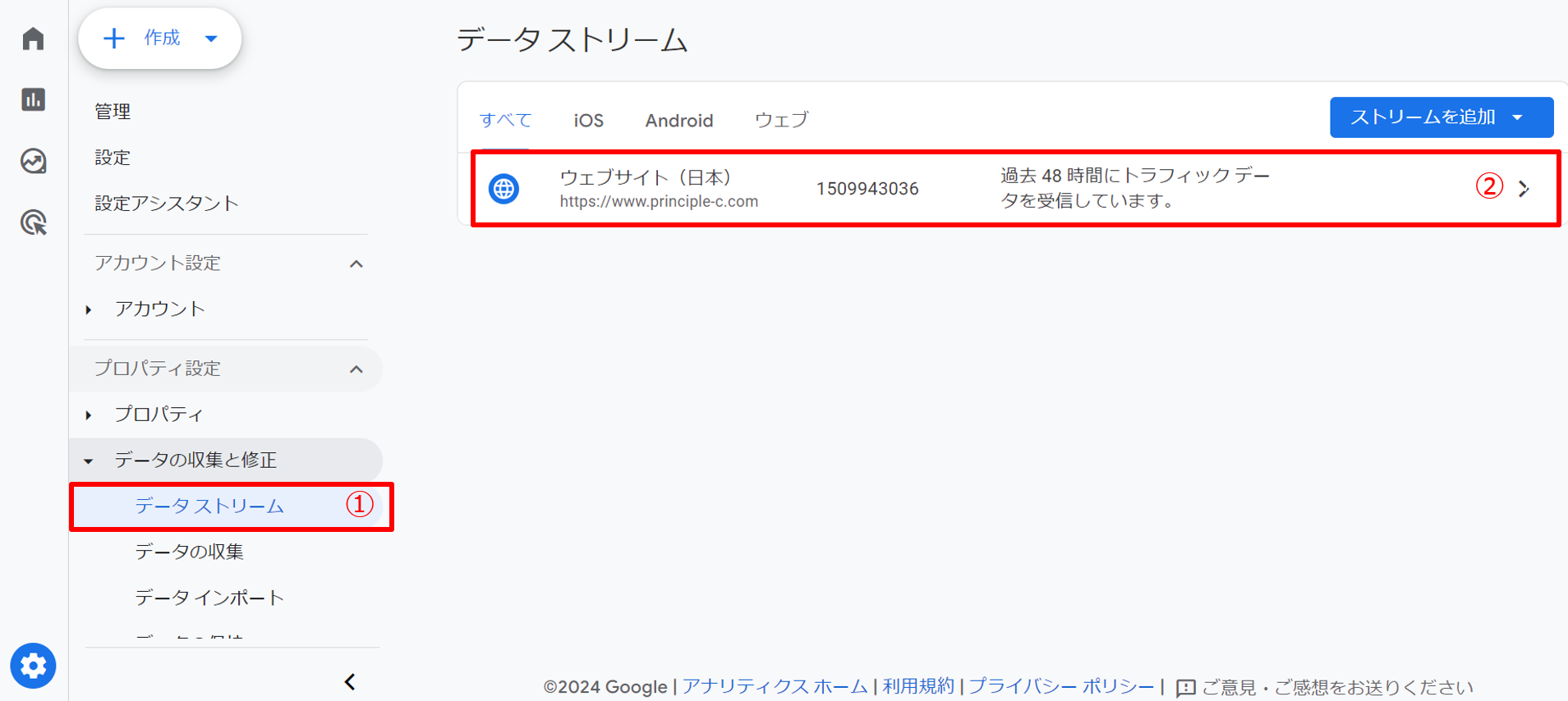Click the feedback speech bubble icon

click(x=1185, y=687)
